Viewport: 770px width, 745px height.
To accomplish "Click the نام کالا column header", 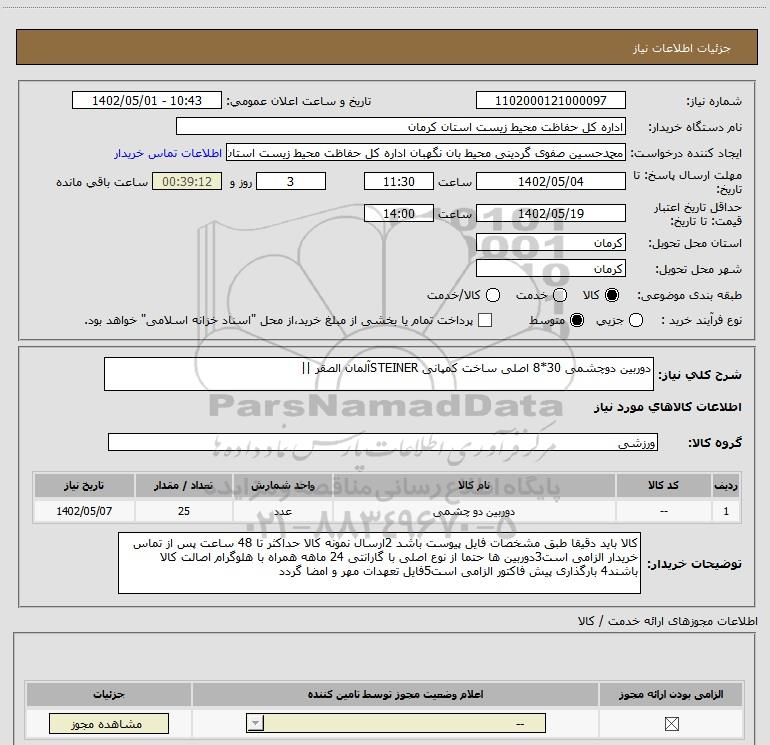I will [x=474, y=485].
